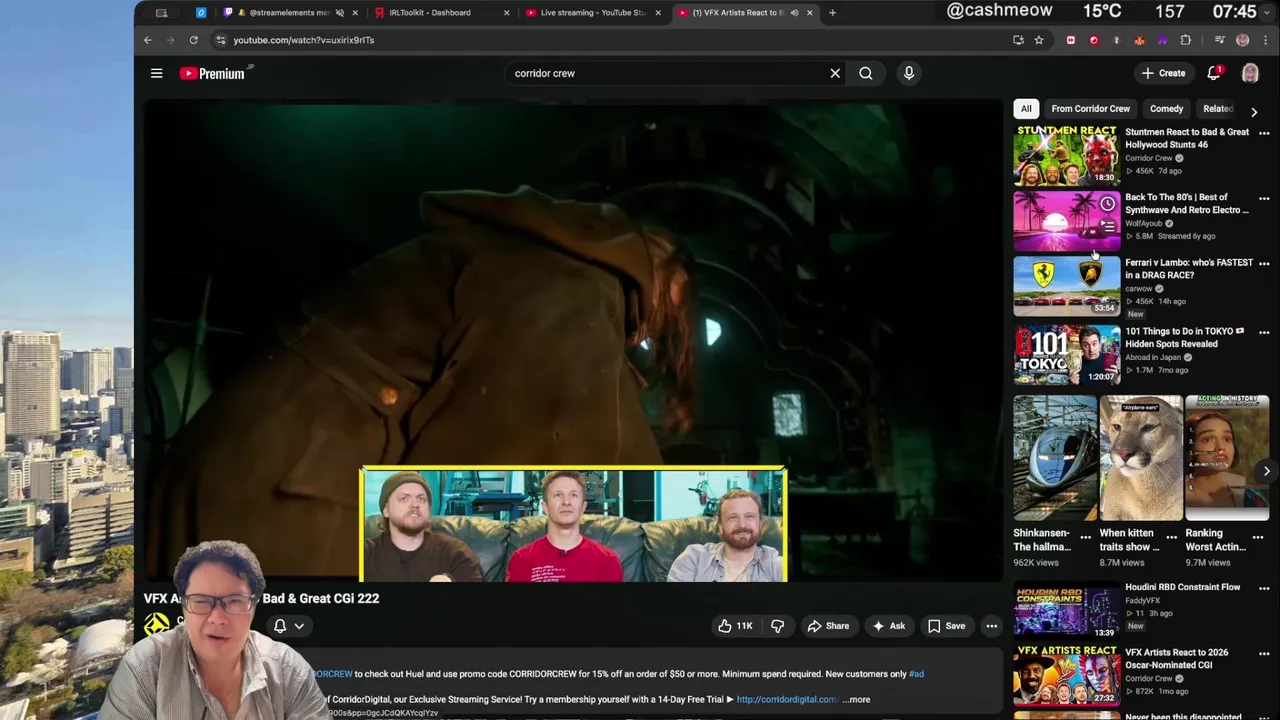Save the video to a playlist
Screen dimensions: 1280x720
coord(946,626)
